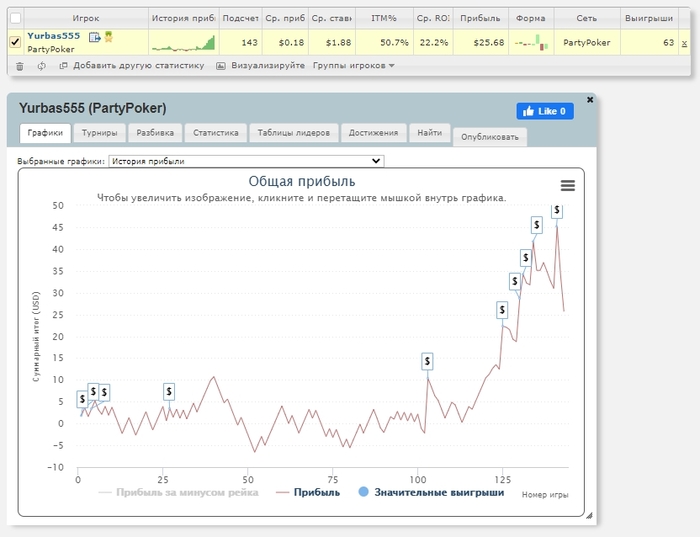Remove Yurbas555 row with the x link

pos(684,43)
